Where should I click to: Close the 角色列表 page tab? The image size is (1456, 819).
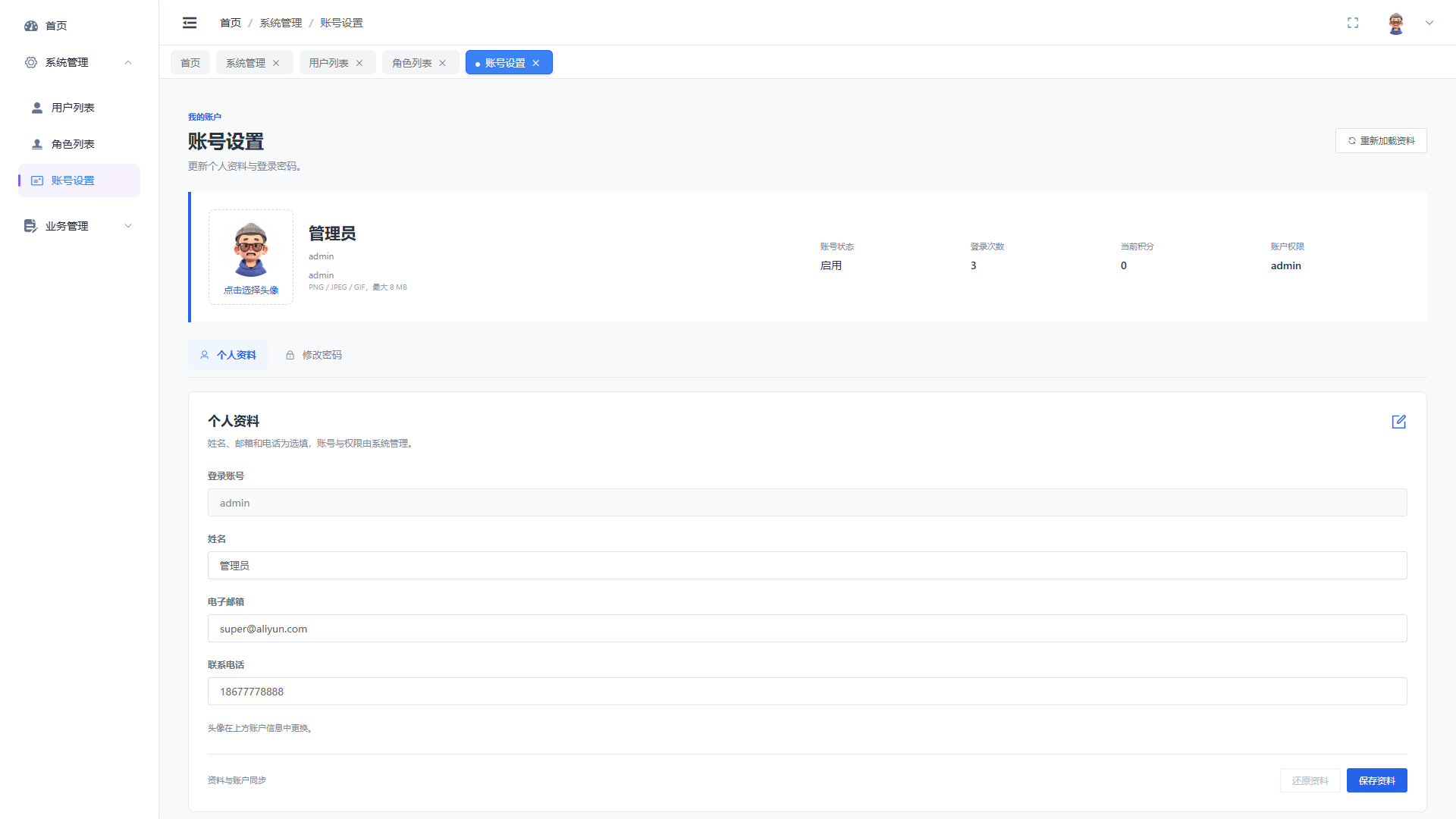[x=442, y=63]
